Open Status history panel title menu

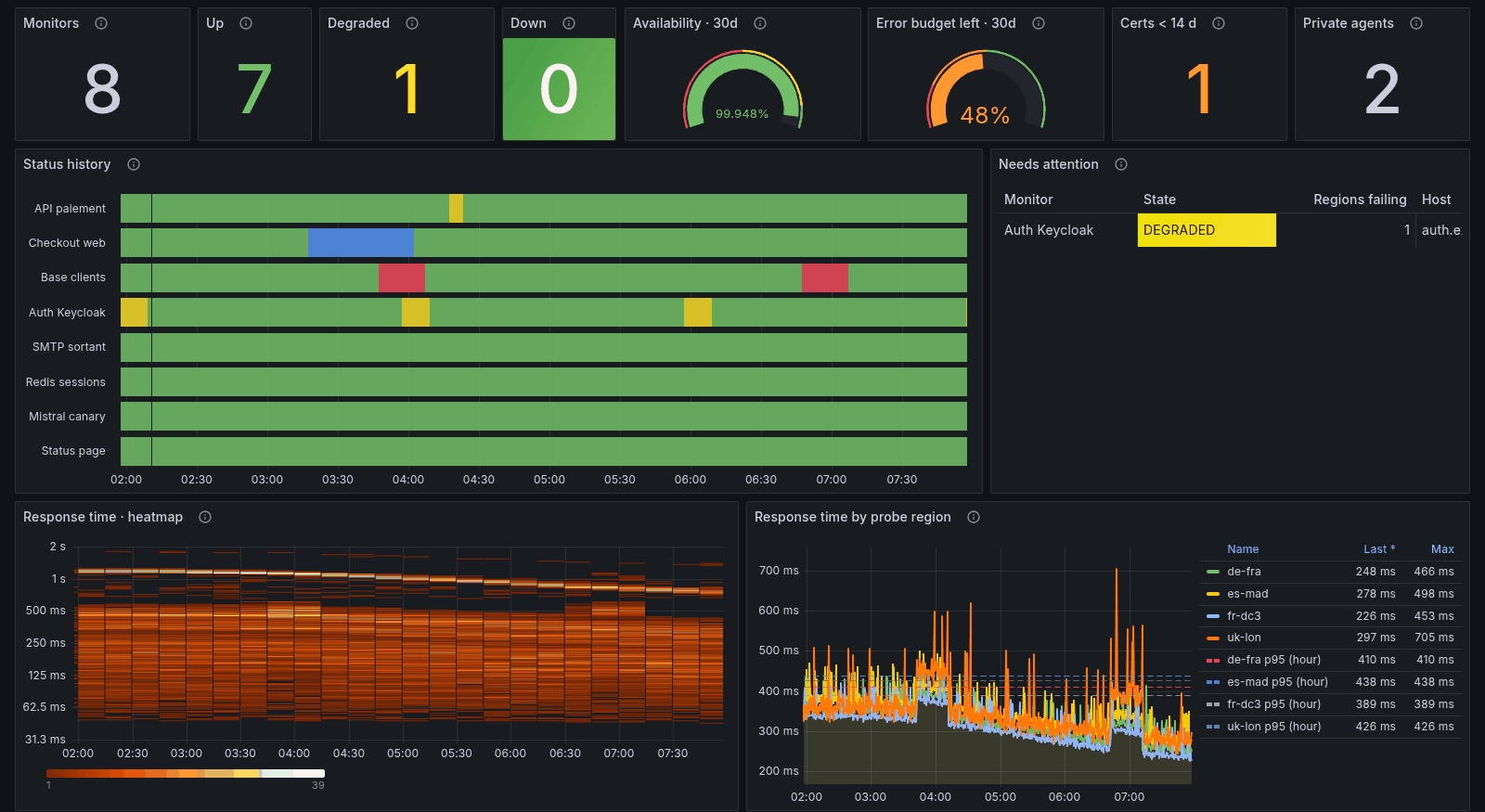tap(67, 164)
